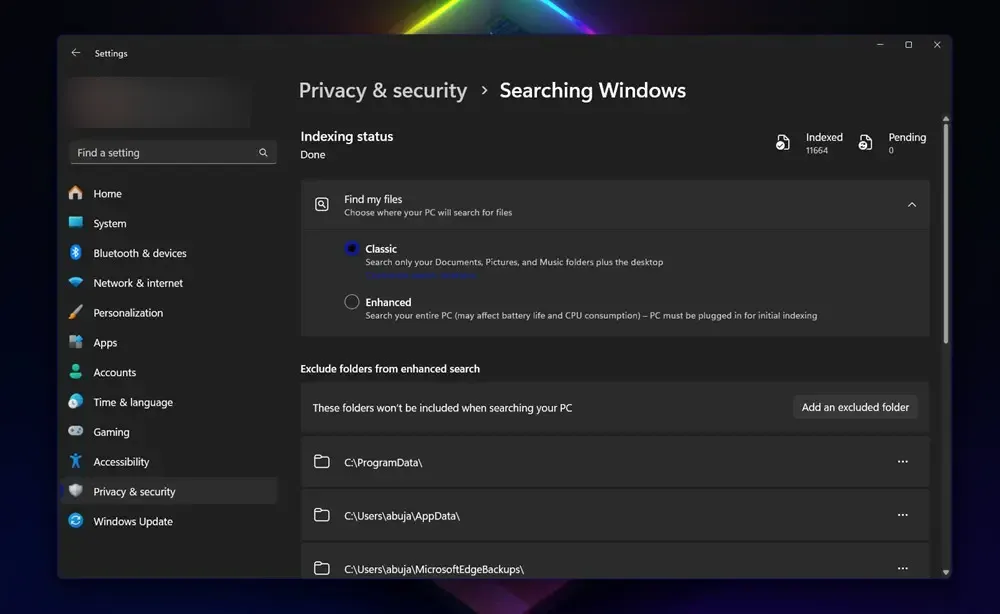Open more options for C:\ProgramData\ folder
This screenshot has height=614, width=1000.
pyautogui.click(x=903, y=461)
